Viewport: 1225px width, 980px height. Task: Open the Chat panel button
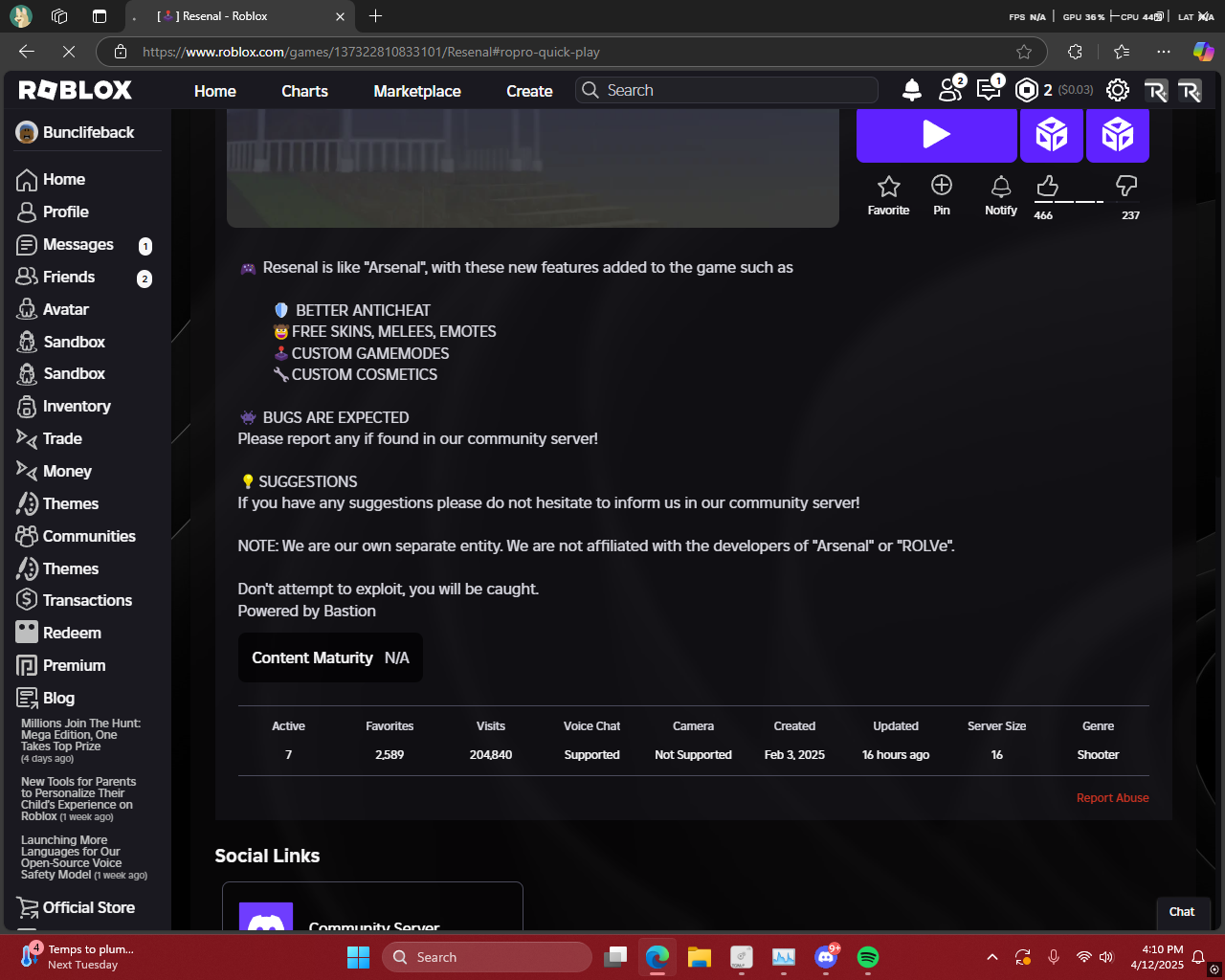[x=1182, y=912]
